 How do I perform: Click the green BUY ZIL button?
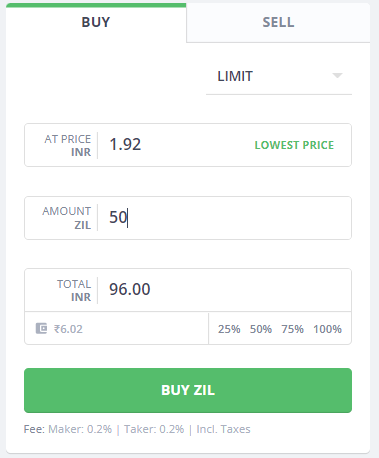(x=188, y=390)
